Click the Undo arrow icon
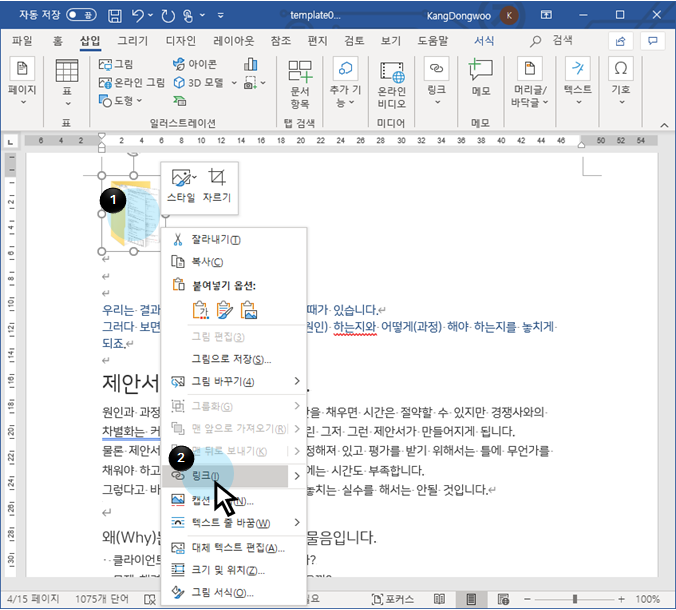The width and height of the screenshot is (676, 610). click(x=138, y=16)
